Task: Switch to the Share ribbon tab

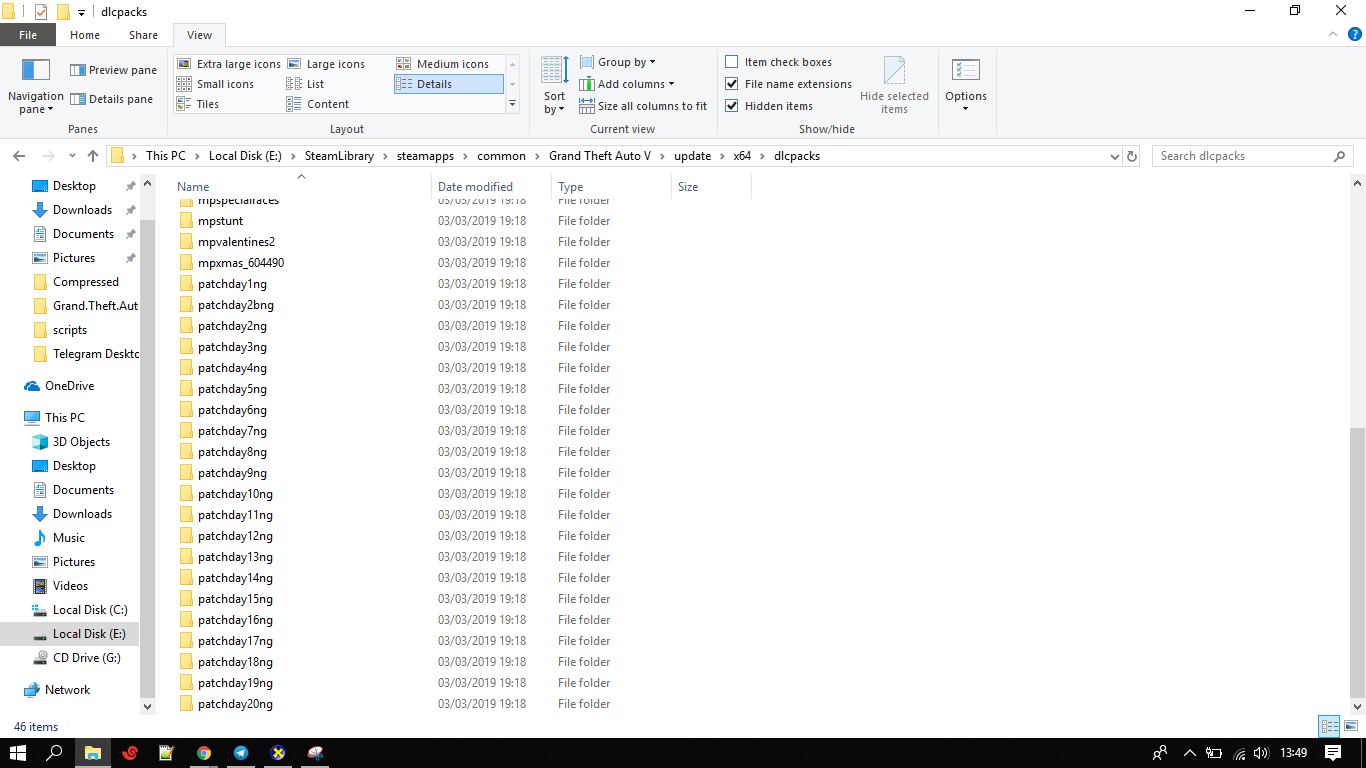Action: point(143,35)
